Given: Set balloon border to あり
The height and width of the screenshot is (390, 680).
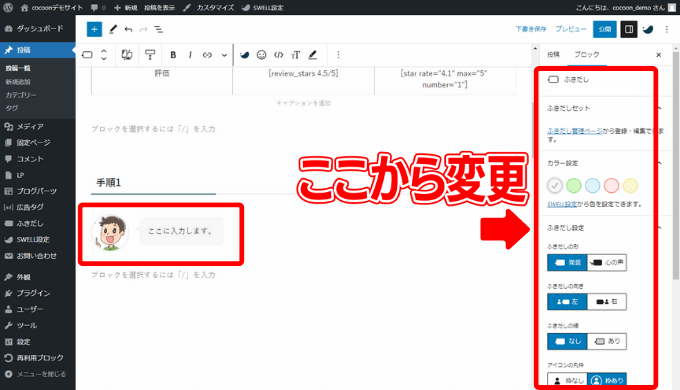Looking at the screenshot, I should [x=607, y=341].
